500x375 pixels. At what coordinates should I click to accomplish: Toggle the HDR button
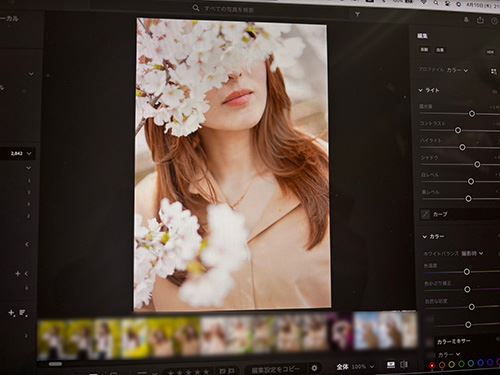[x=490, y=52]
